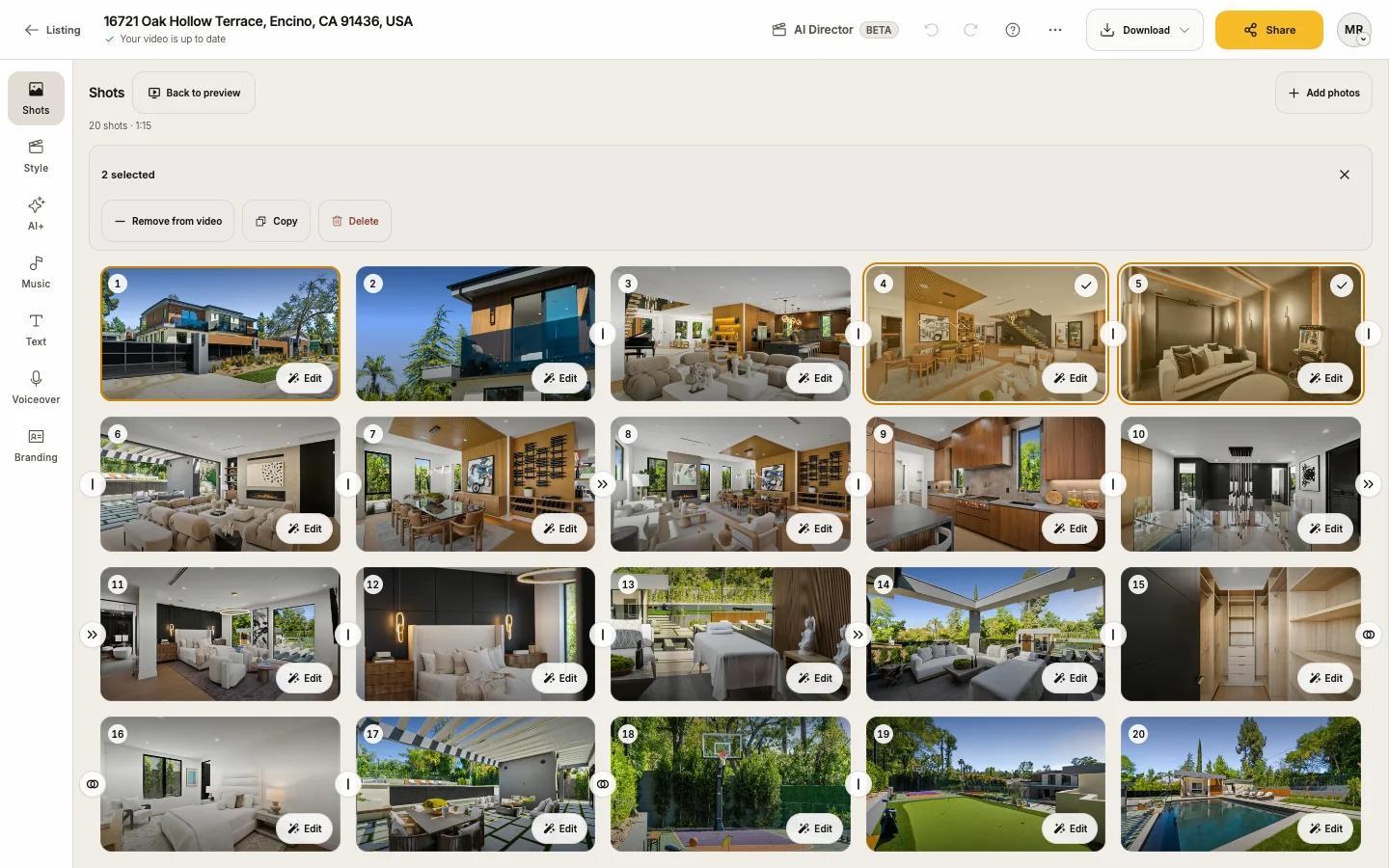Expand the Download dropdown
This screenshot has width=1389, height=868.
click(1144, 30)
